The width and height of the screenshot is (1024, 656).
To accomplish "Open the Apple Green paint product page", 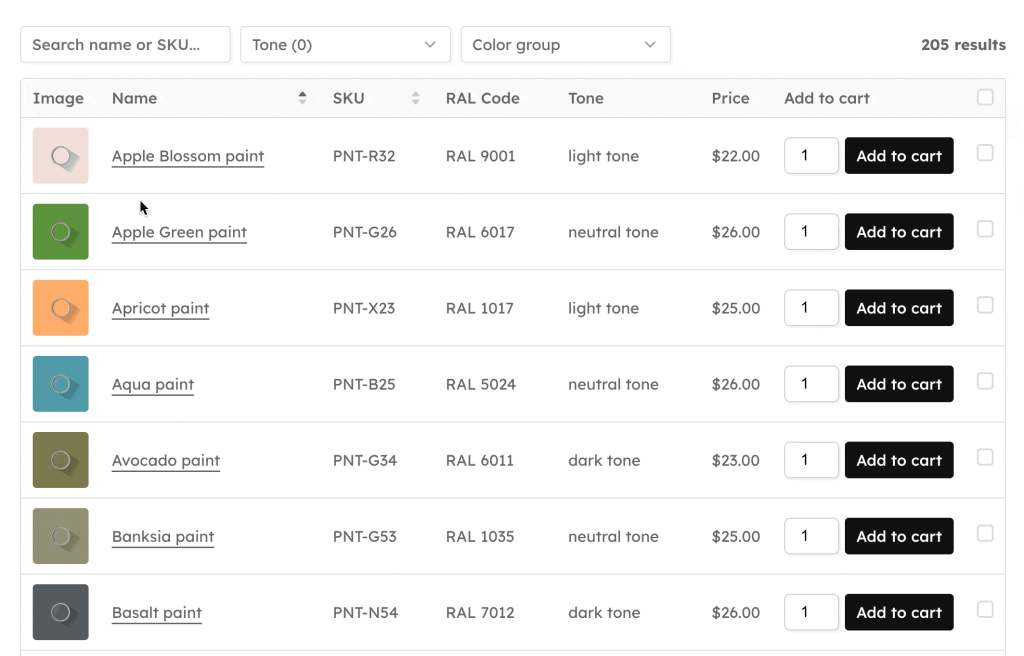I will pyautogui.click(x=179, y=231).
